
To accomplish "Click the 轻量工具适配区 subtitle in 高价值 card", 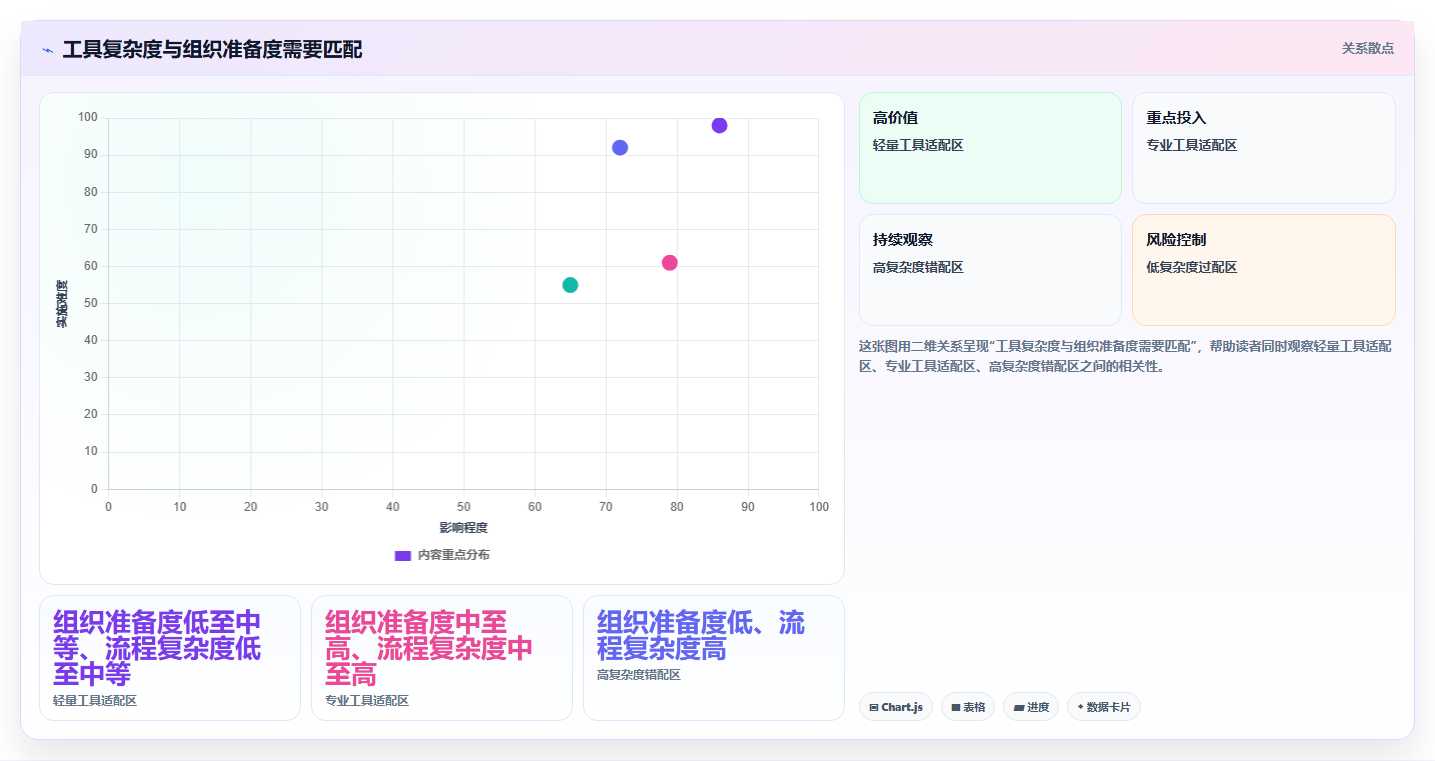I will point(918,145).
